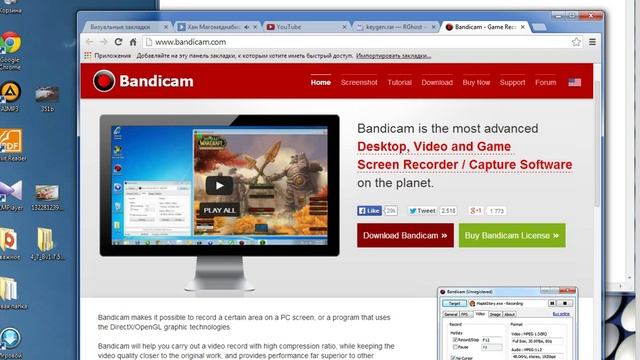The width and height of the screenshot is (640, 360).
Task: Click the tweet count 2,518
Action: point(448,211)
